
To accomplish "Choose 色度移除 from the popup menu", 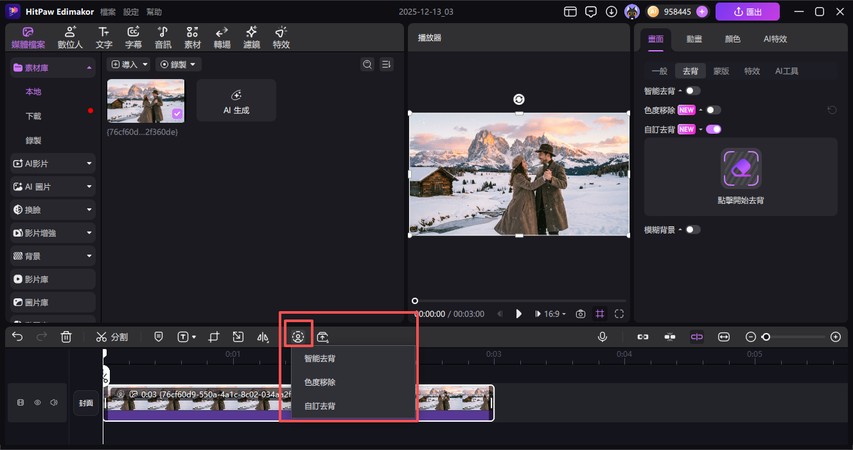I will coord(320,382).
